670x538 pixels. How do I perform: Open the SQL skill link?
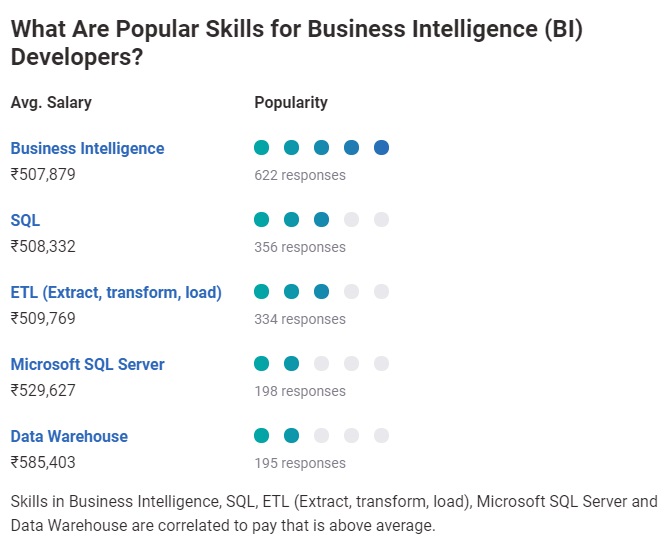(25, 220)
